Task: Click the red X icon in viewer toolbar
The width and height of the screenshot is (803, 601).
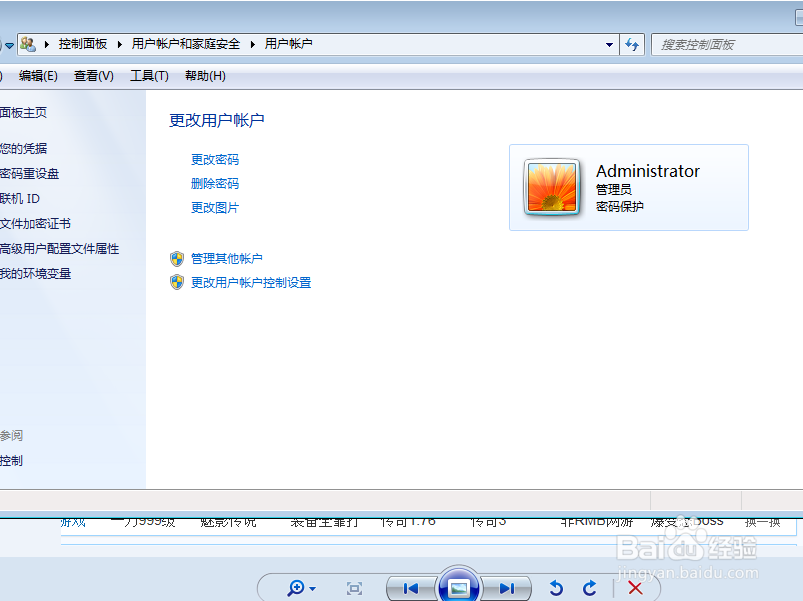Action: click(x=636, y=588)
